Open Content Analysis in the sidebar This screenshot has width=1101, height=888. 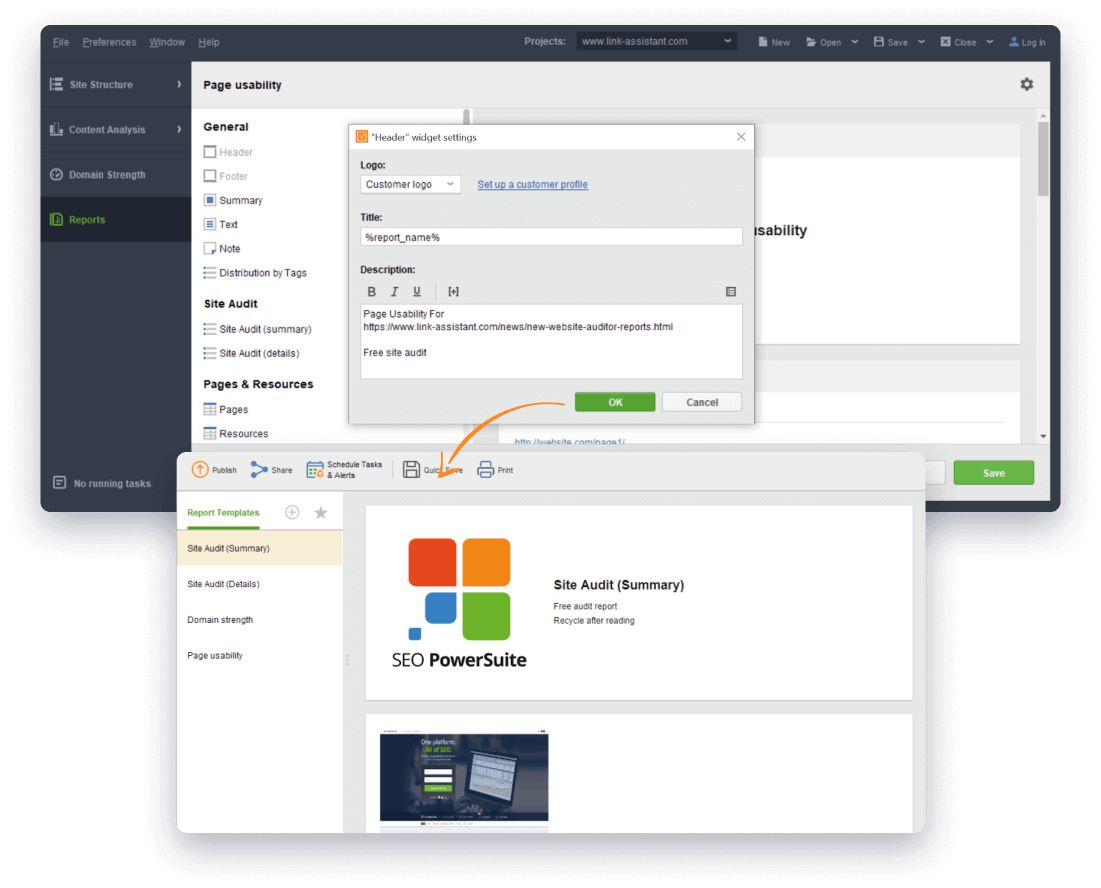point(116,129)
